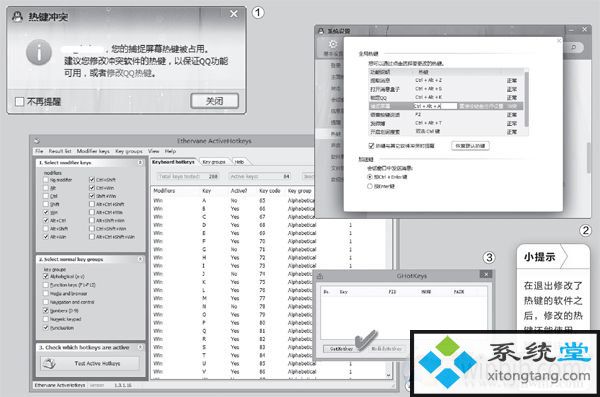Switch to the Key groups tab
Viewport: 600px width, 397px height.
coord(214,162)
